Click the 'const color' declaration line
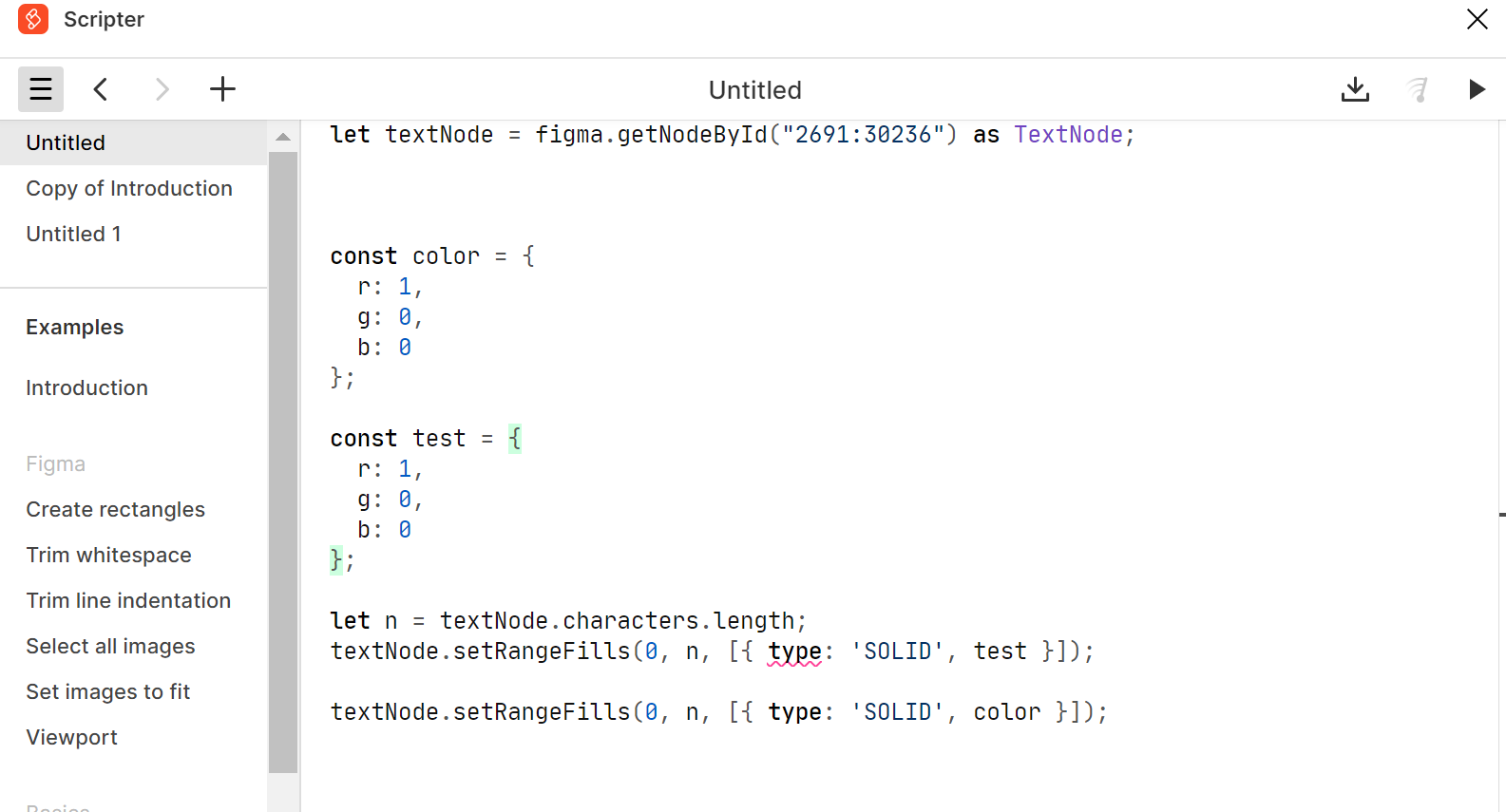The image size is (1506, 812). 432,256
